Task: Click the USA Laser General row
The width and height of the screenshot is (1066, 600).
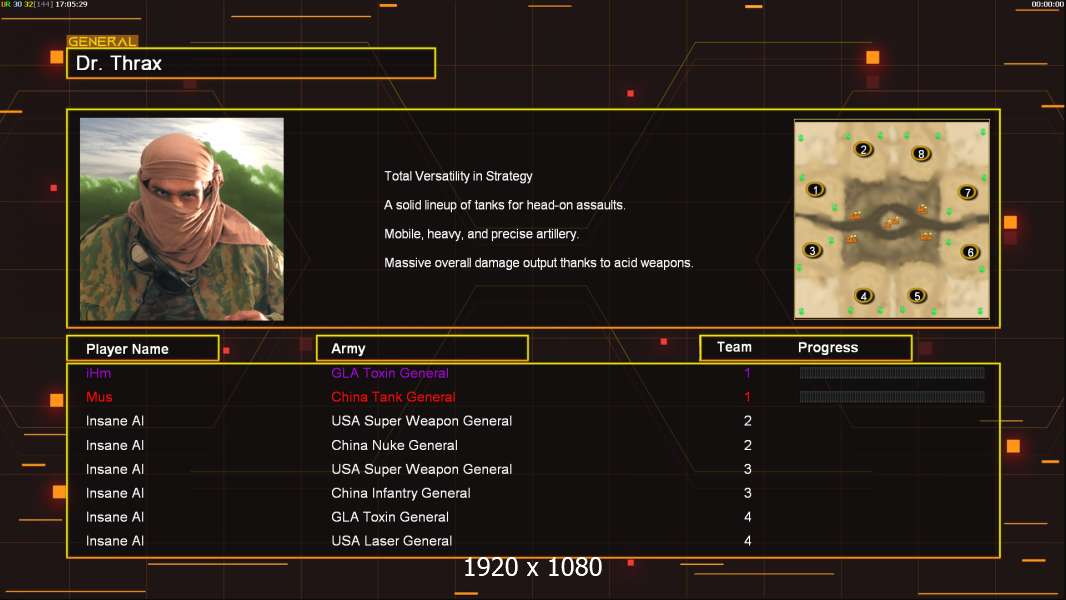Action: pos(391,541)
